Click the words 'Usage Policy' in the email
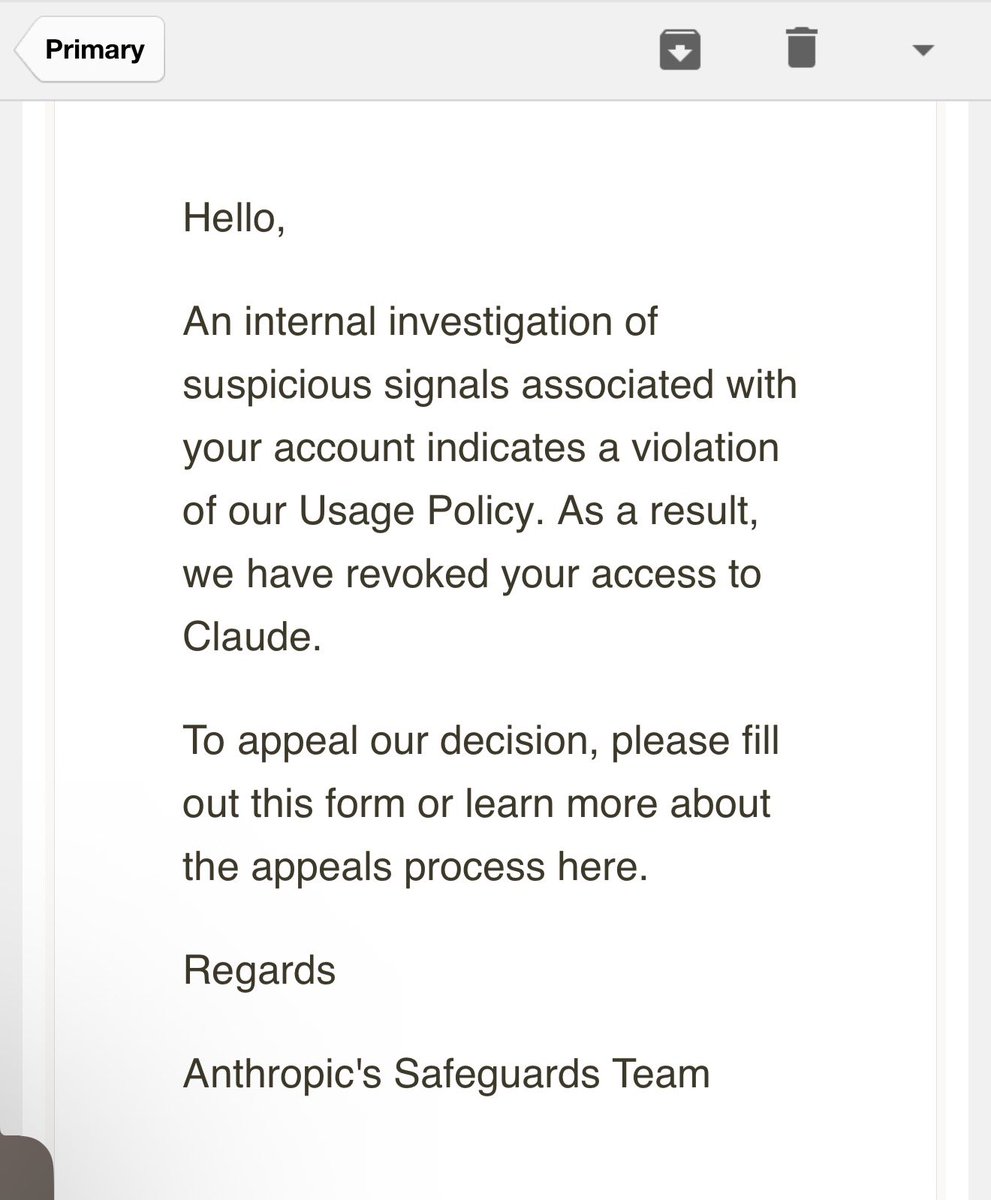The height and width of the screenshot is (1200, 991). tap(420, 510)
